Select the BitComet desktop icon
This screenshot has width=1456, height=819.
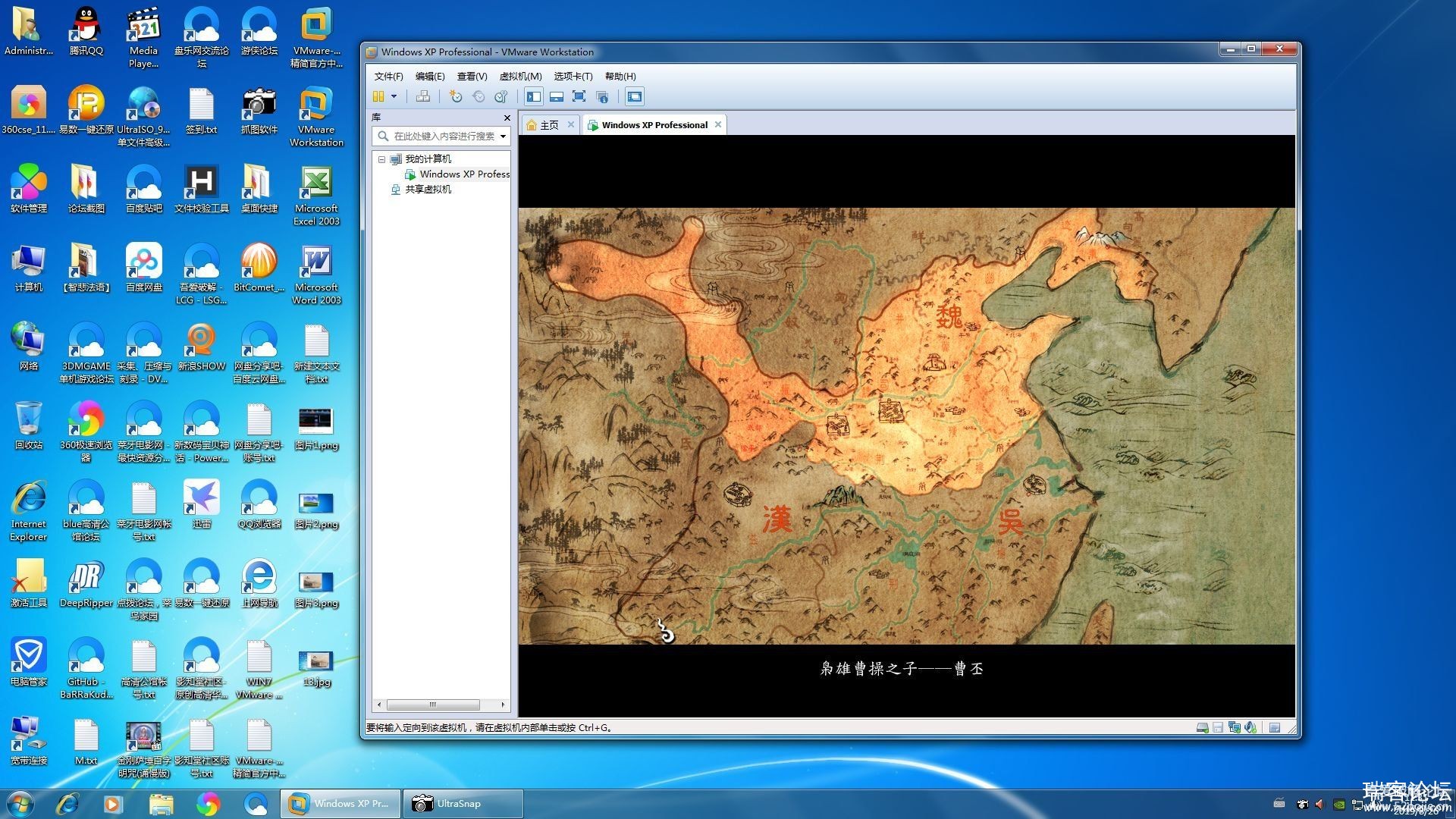coord(259,268)
